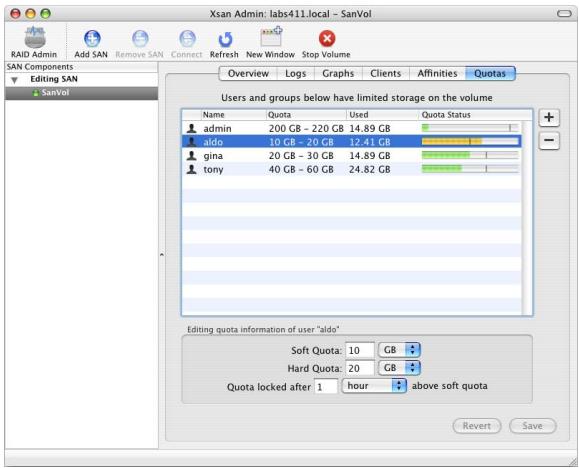Select the gina name cell
Viewport: 579px width, 468px height.
coord(213,156)
